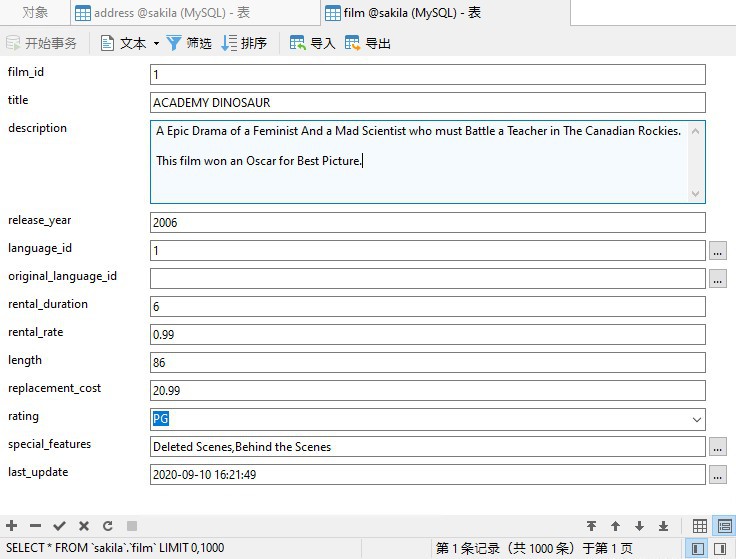Click 开始事务 to begin transaction

pos(41,43)
